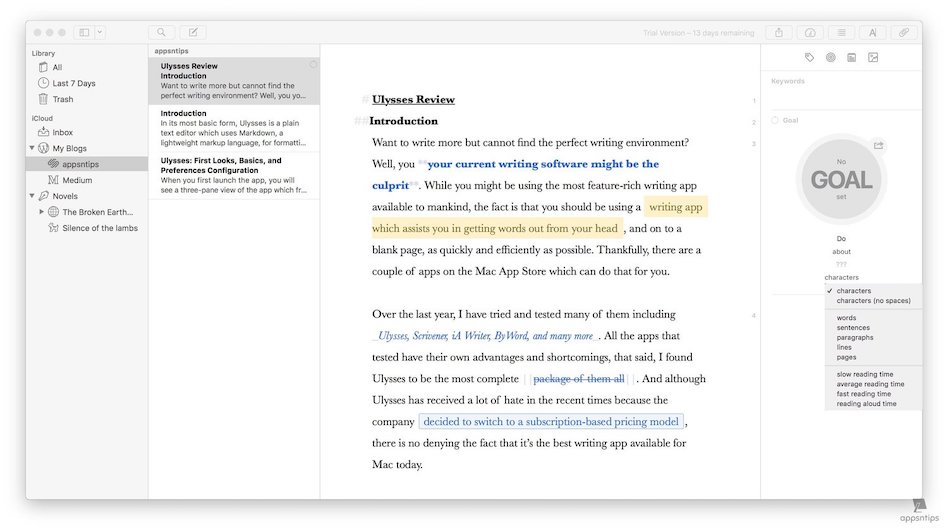The image size is (948, 530).
Task: Create a new sheet with compose icon
Action: click(192, 32)
